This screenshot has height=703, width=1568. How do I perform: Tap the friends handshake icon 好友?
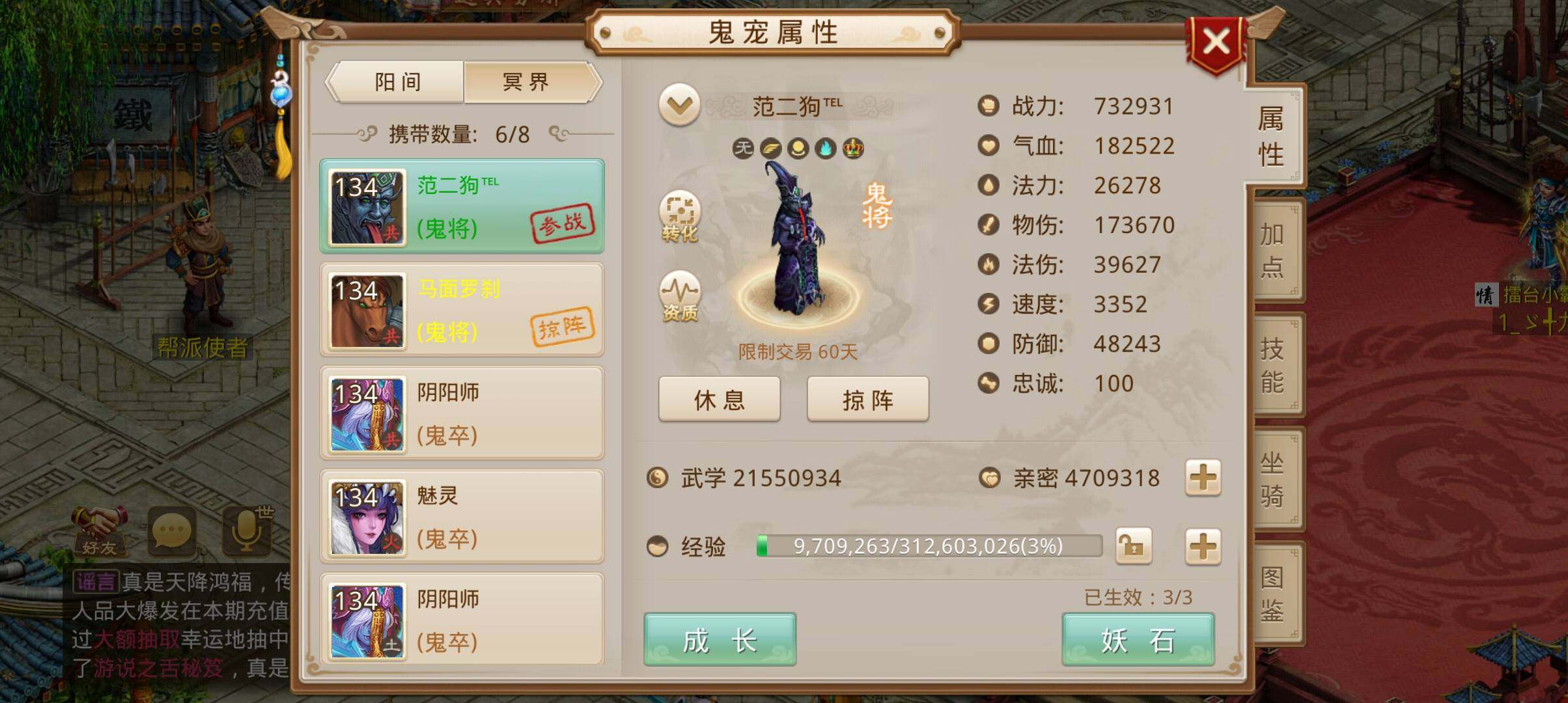tap(100, 531)
